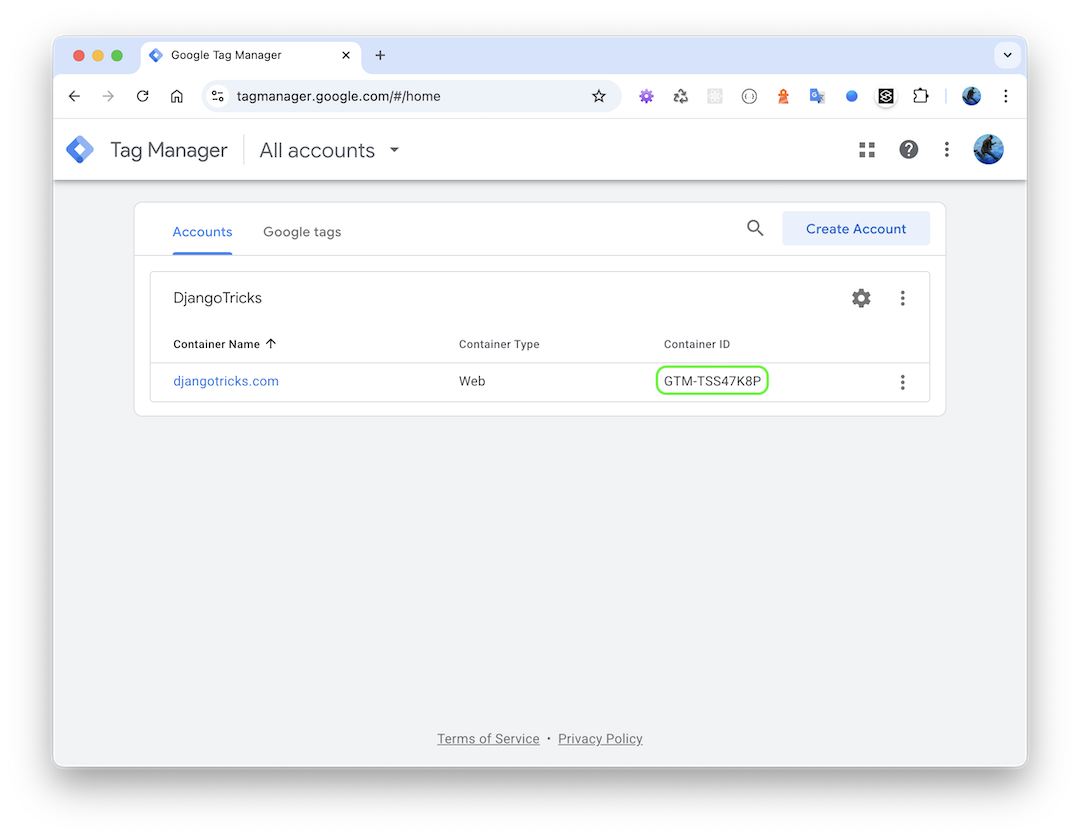Open the Privacy Policy link
The width and height of the screenshot is (1080, 837).
(600, 738)
